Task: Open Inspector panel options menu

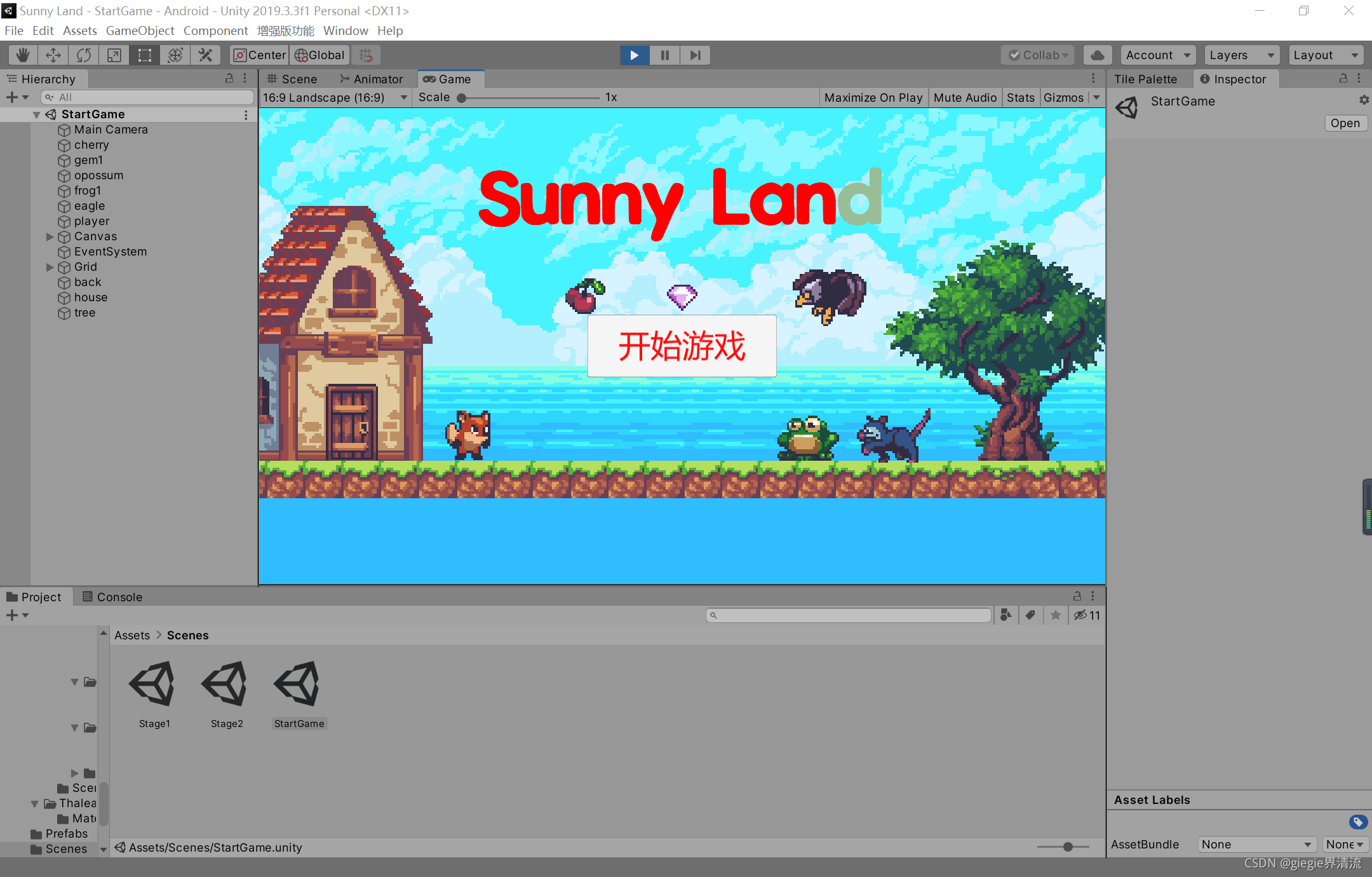Action: [x=1359, y=78]
